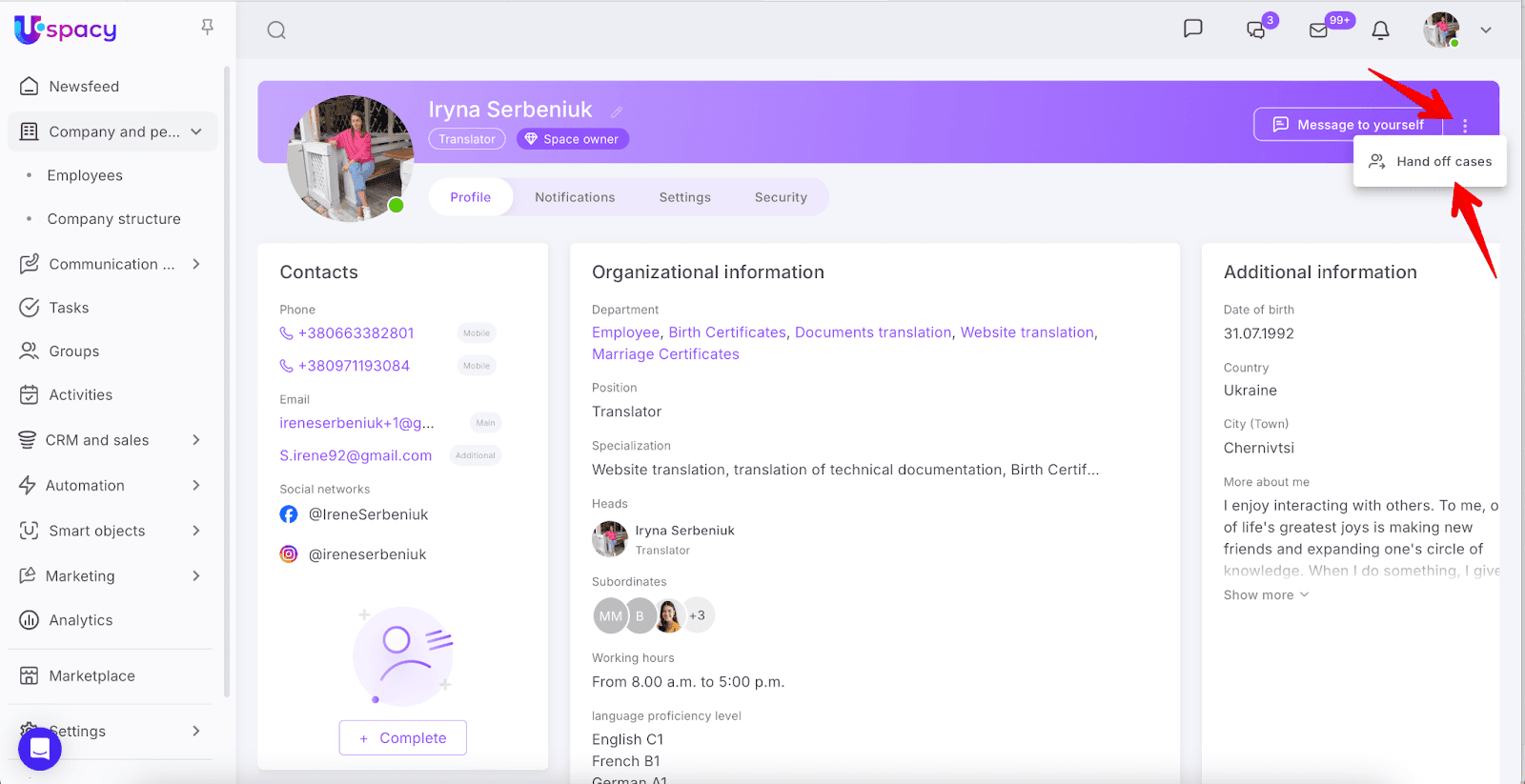Screen dimensions: 1525x784
Task: Open the user account dropdown arrow
Action: pos(1485,30)
